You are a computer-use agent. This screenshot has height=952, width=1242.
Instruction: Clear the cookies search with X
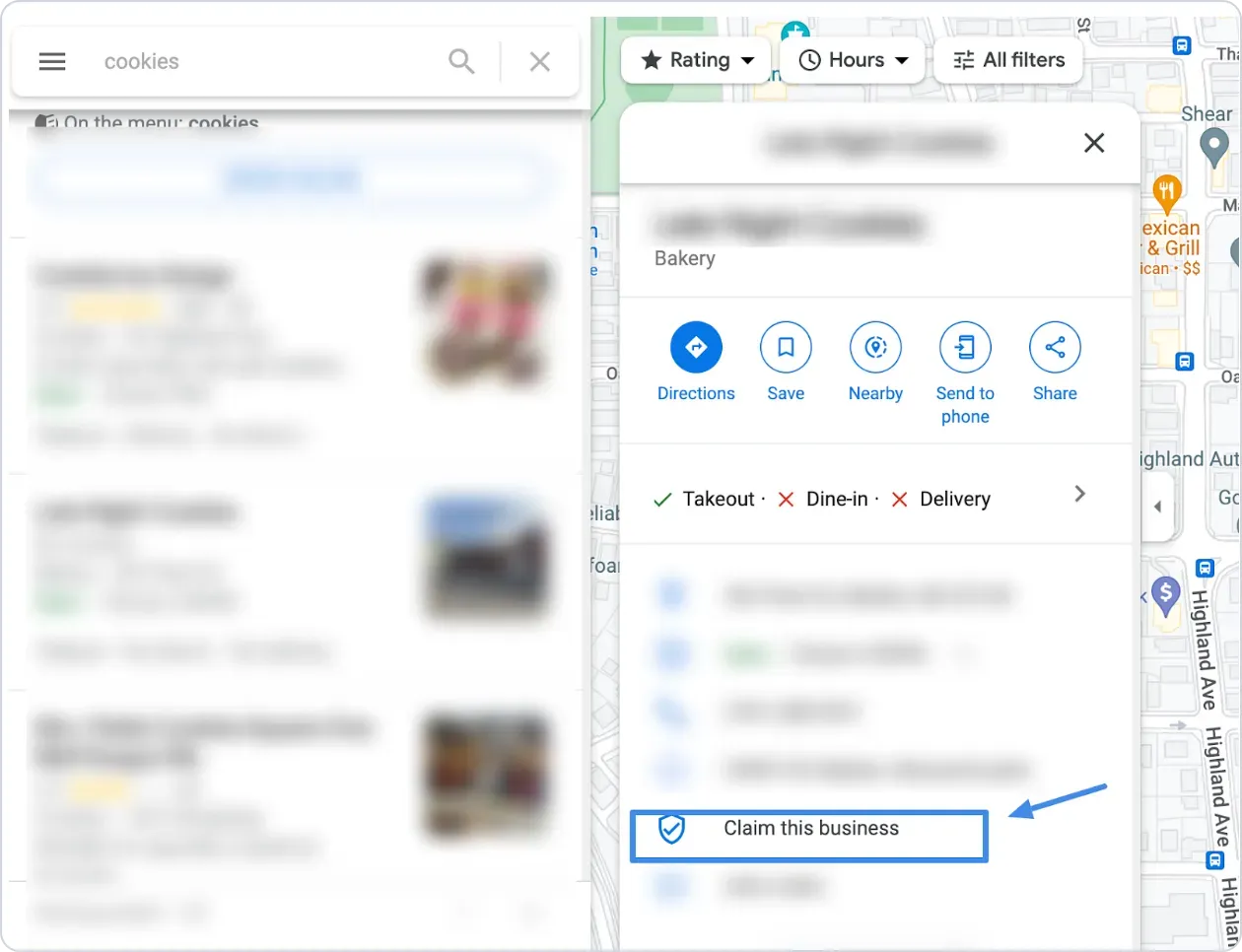[x=539, y=61]
